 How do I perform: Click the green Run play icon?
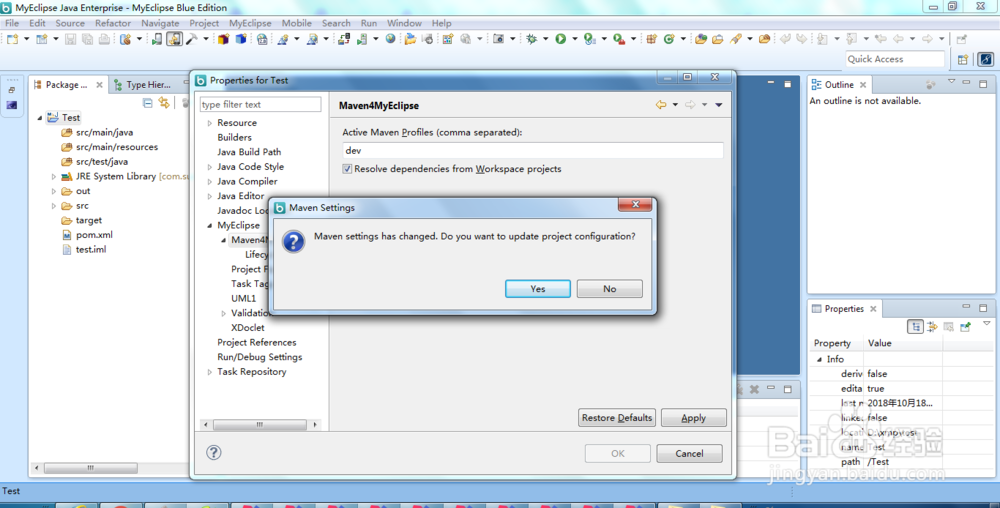561,39
